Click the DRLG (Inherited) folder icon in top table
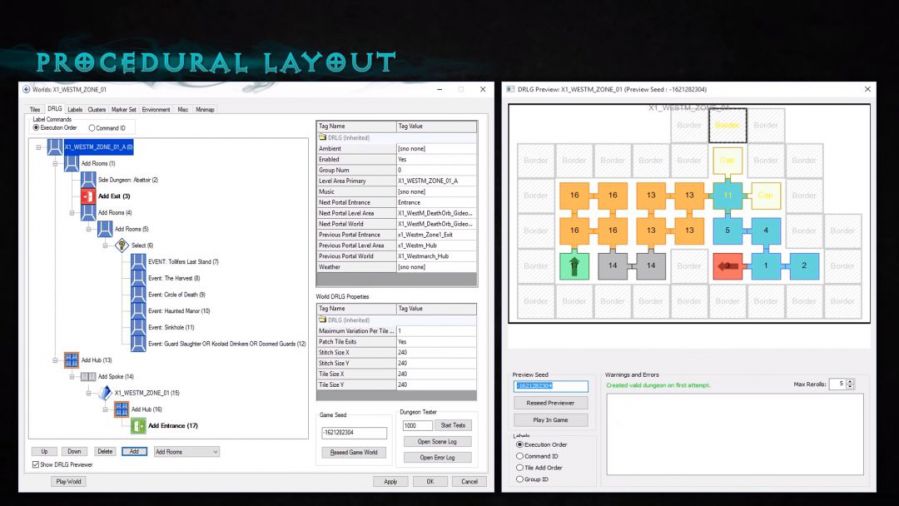The height and width of the screenshot is (506, 899). coord(322,138)
